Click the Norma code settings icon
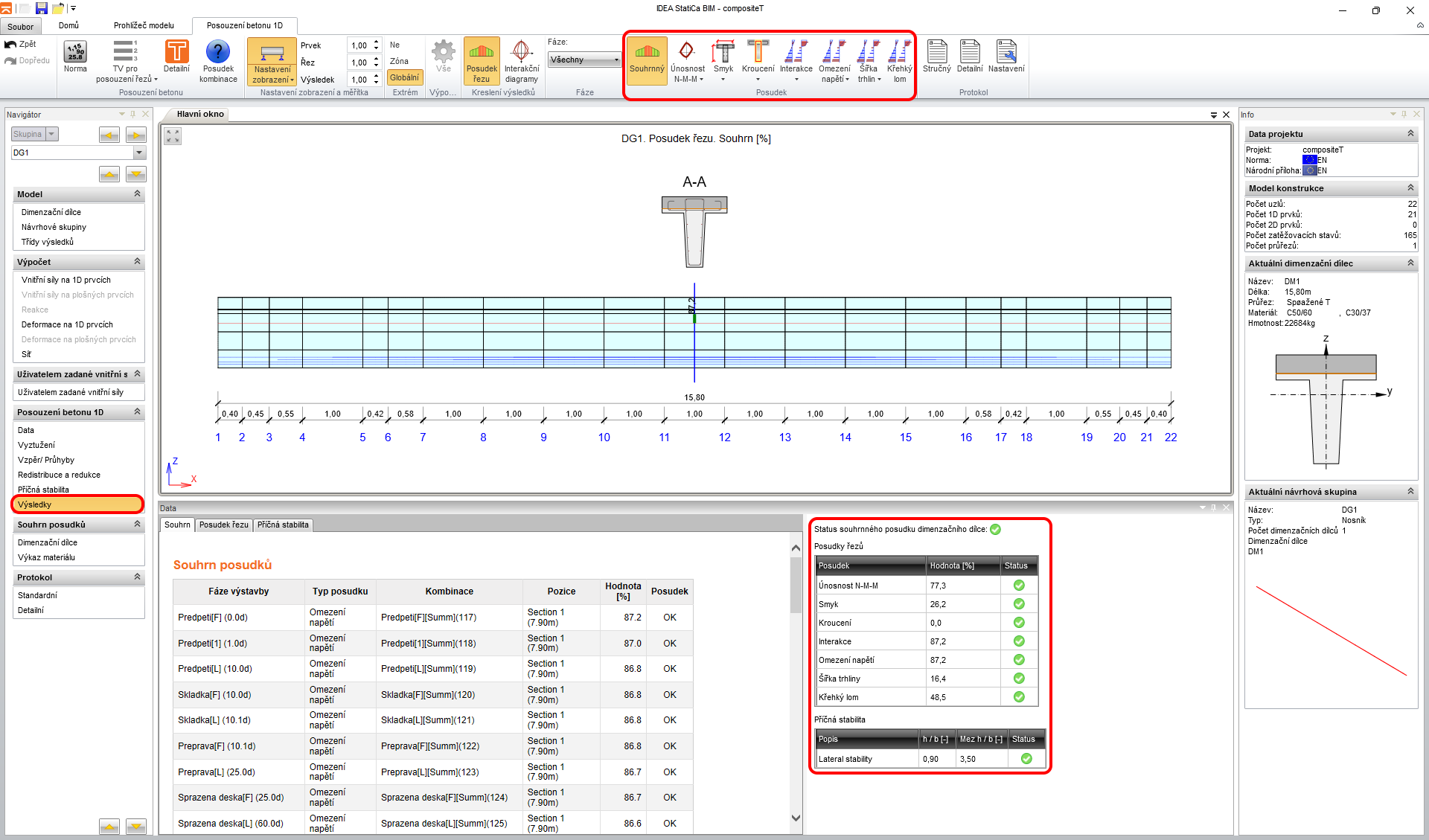This screenshot has width=1429, height=840. (75, 53)
